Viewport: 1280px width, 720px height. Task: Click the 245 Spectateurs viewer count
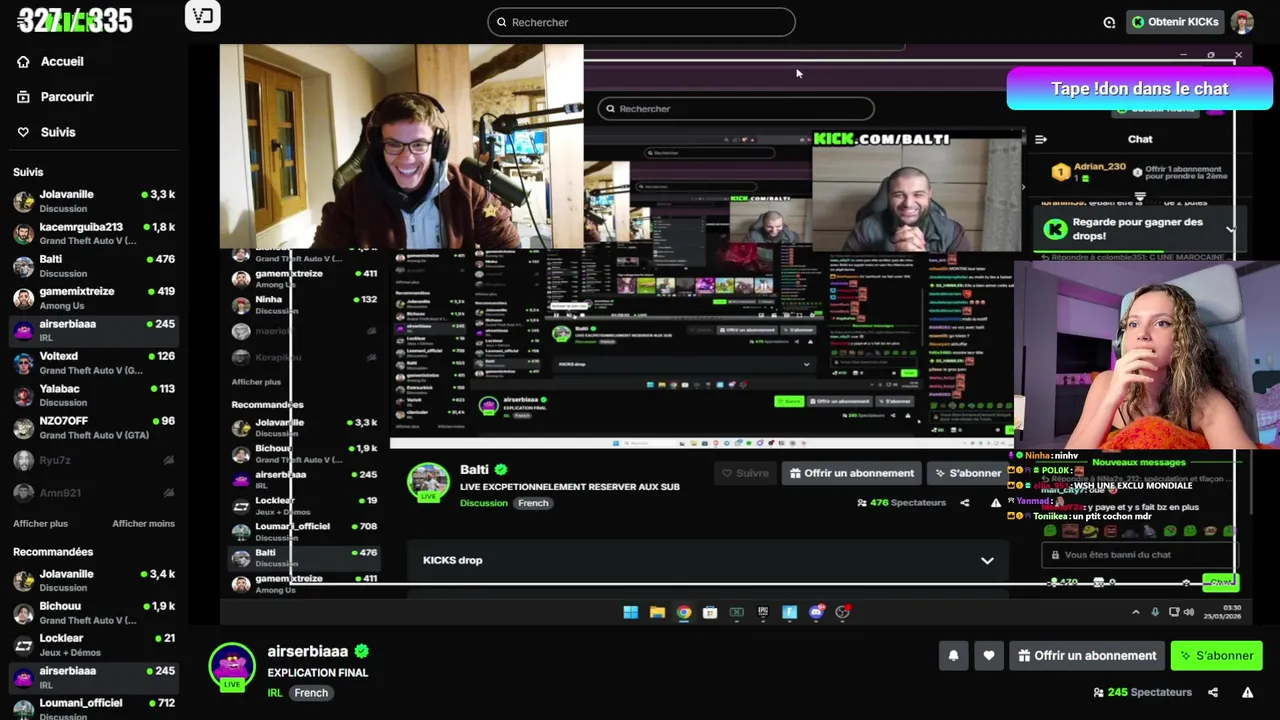pyautogui.click(x=1142, y=692)
